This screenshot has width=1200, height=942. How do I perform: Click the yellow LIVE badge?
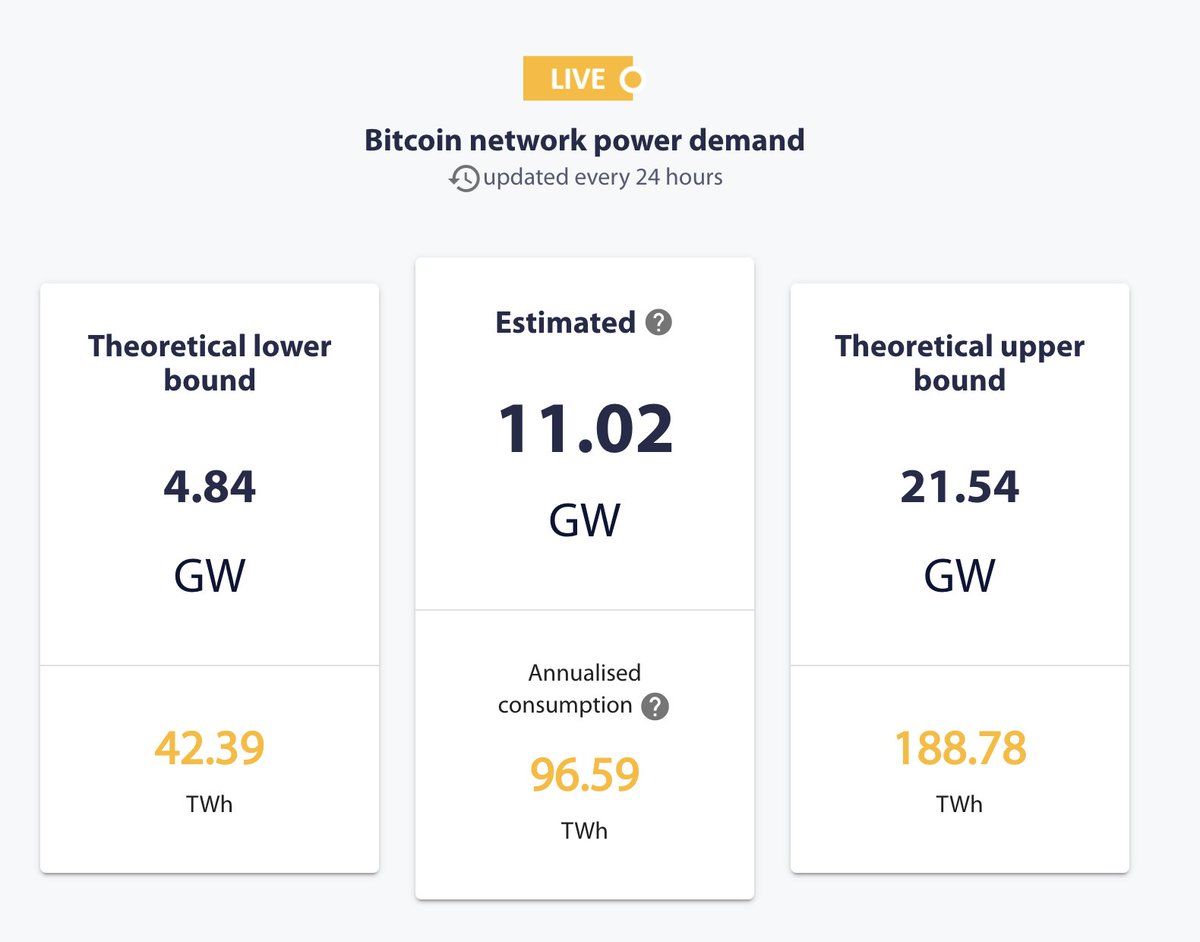click(x=577, y=79)
